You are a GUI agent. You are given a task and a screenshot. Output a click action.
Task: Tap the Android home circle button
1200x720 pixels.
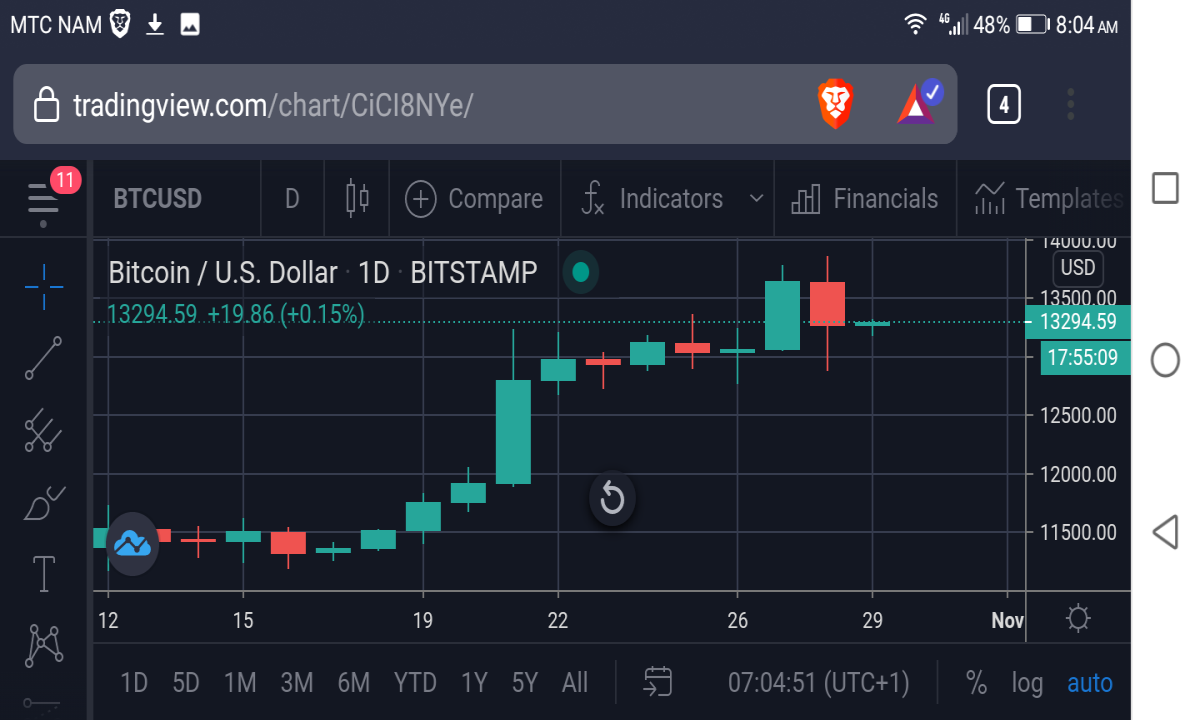(x=1165, y=360)
